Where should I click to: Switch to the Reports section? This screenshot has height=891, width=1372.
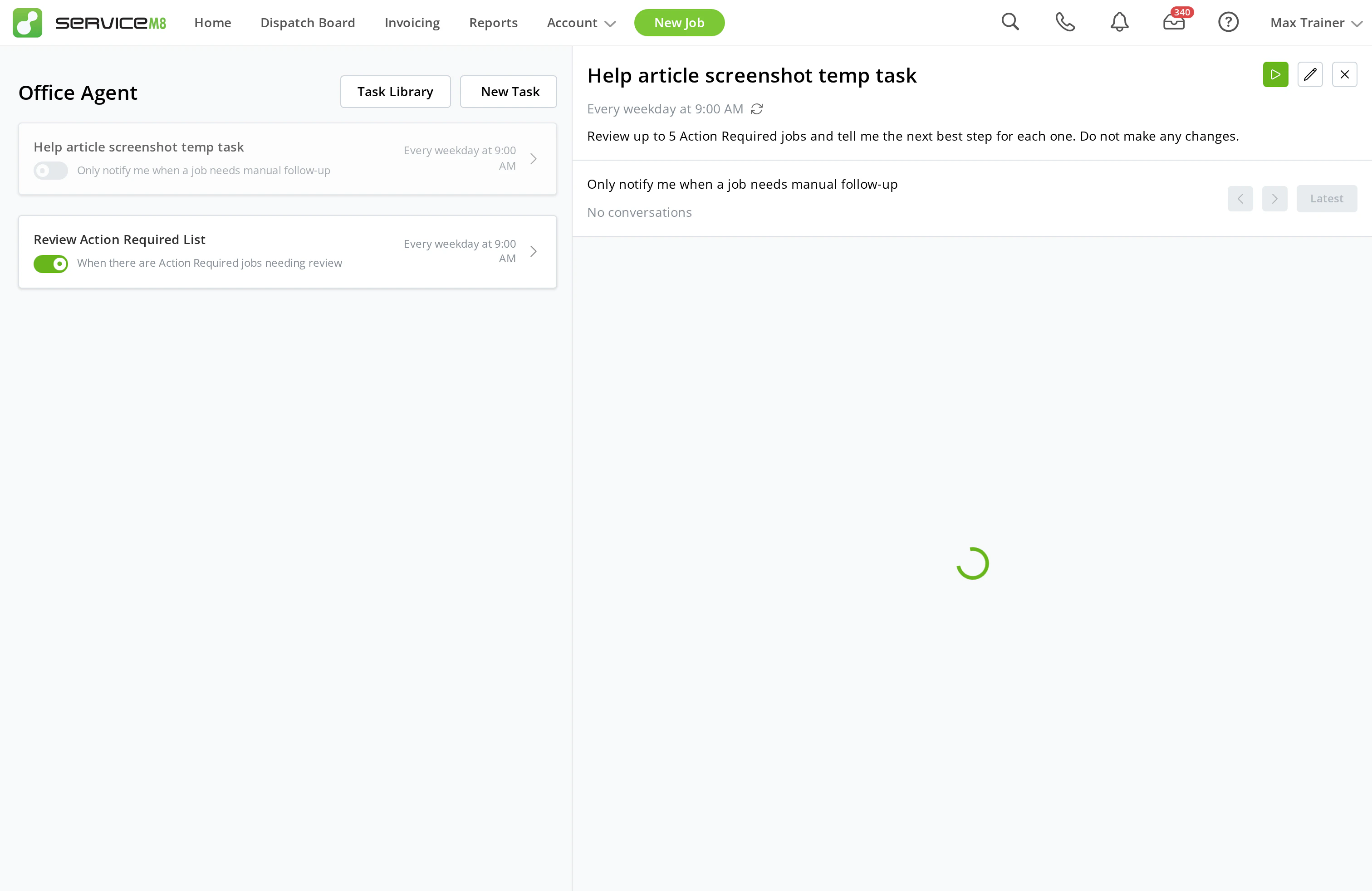tap(493, 23)
